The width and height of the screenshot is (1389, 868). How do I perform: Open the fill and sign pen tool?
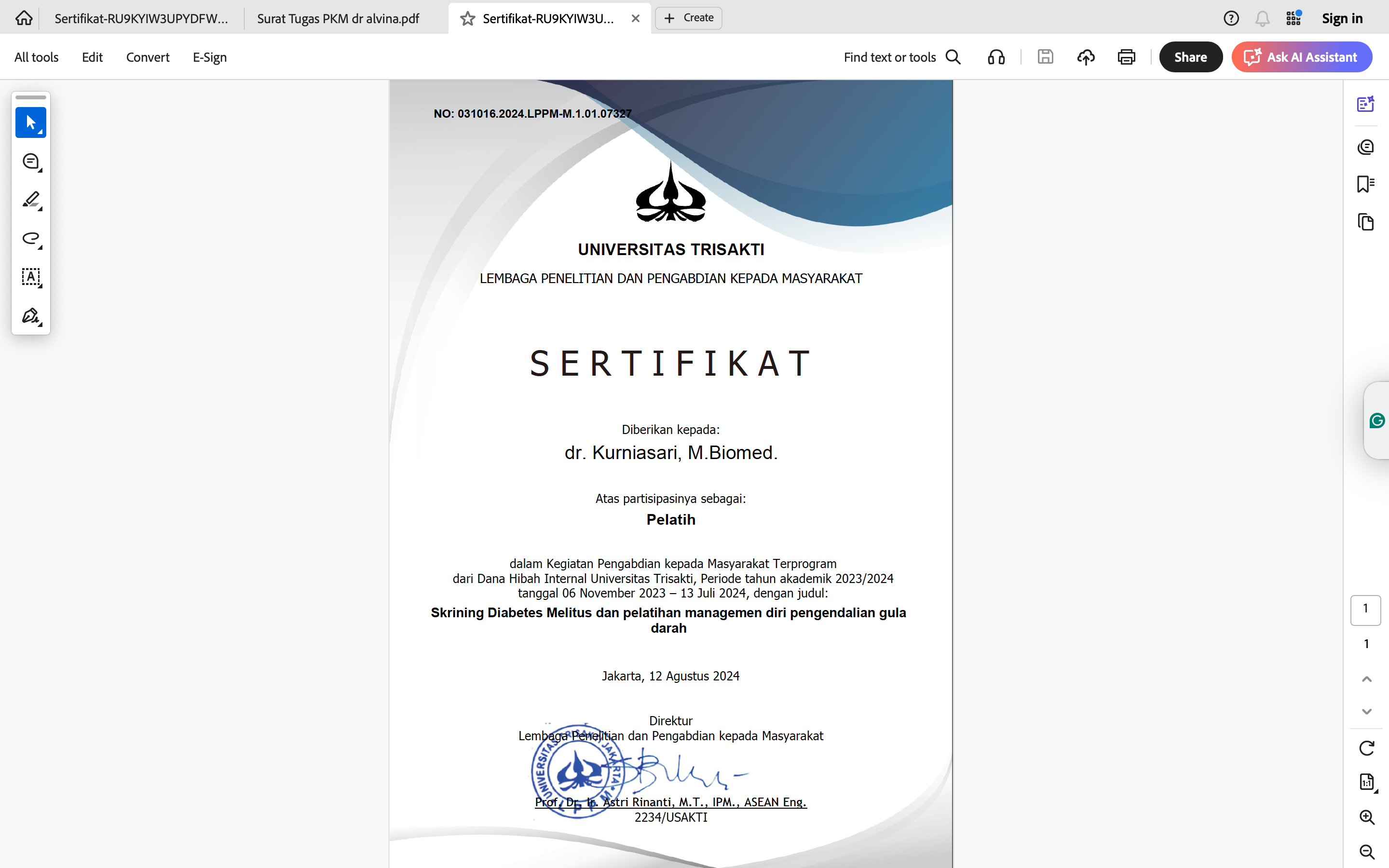click(30, 316)
